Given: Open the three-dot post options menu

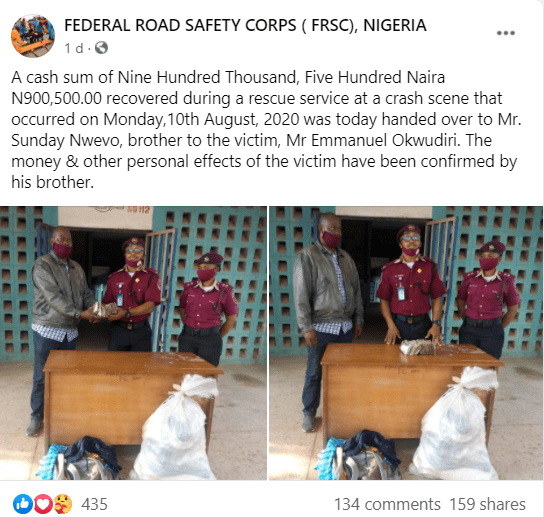Looking at the screenshot, I should 505,33.
